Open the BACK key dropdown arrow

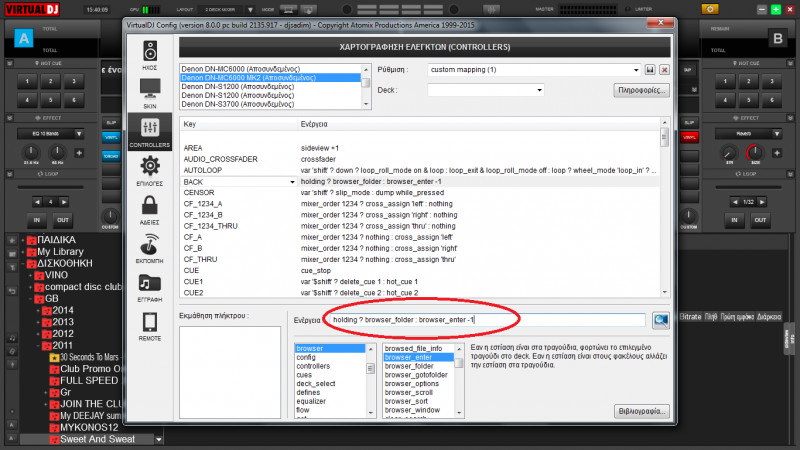pyautogui.click(x=293, y=182)
